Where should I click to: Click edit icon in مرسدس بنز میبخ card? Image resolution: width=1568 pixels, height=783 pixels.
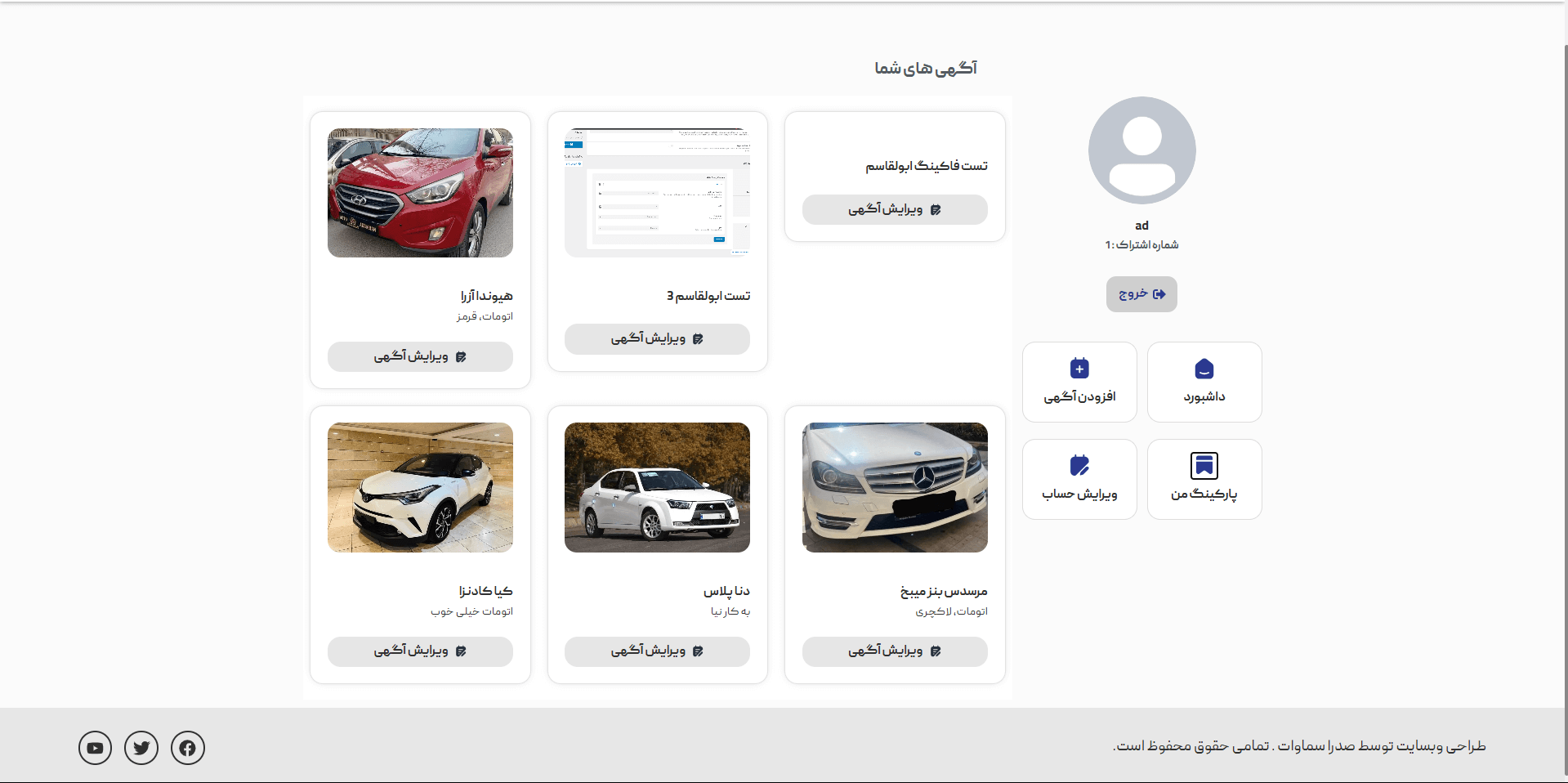[x=936, y=651]
